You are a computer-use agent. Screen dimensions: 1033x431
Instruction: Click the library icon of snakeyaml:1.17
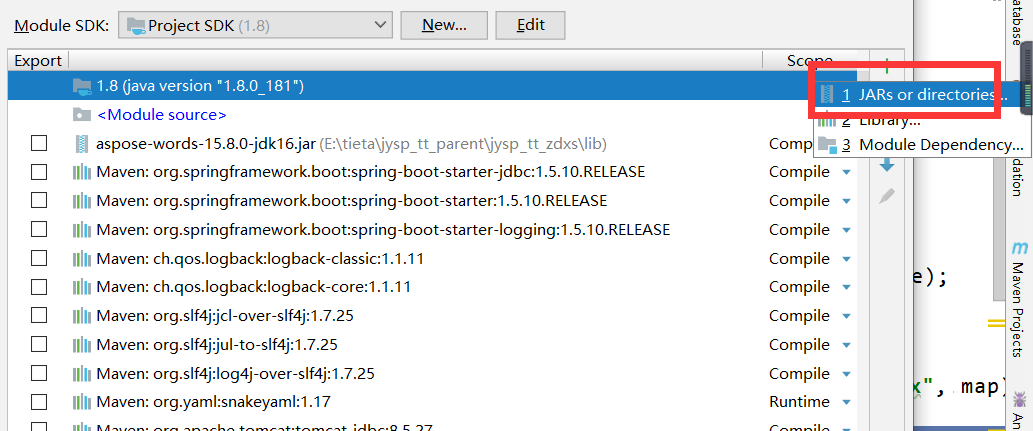pyautogui.click(x=82, y=402)
